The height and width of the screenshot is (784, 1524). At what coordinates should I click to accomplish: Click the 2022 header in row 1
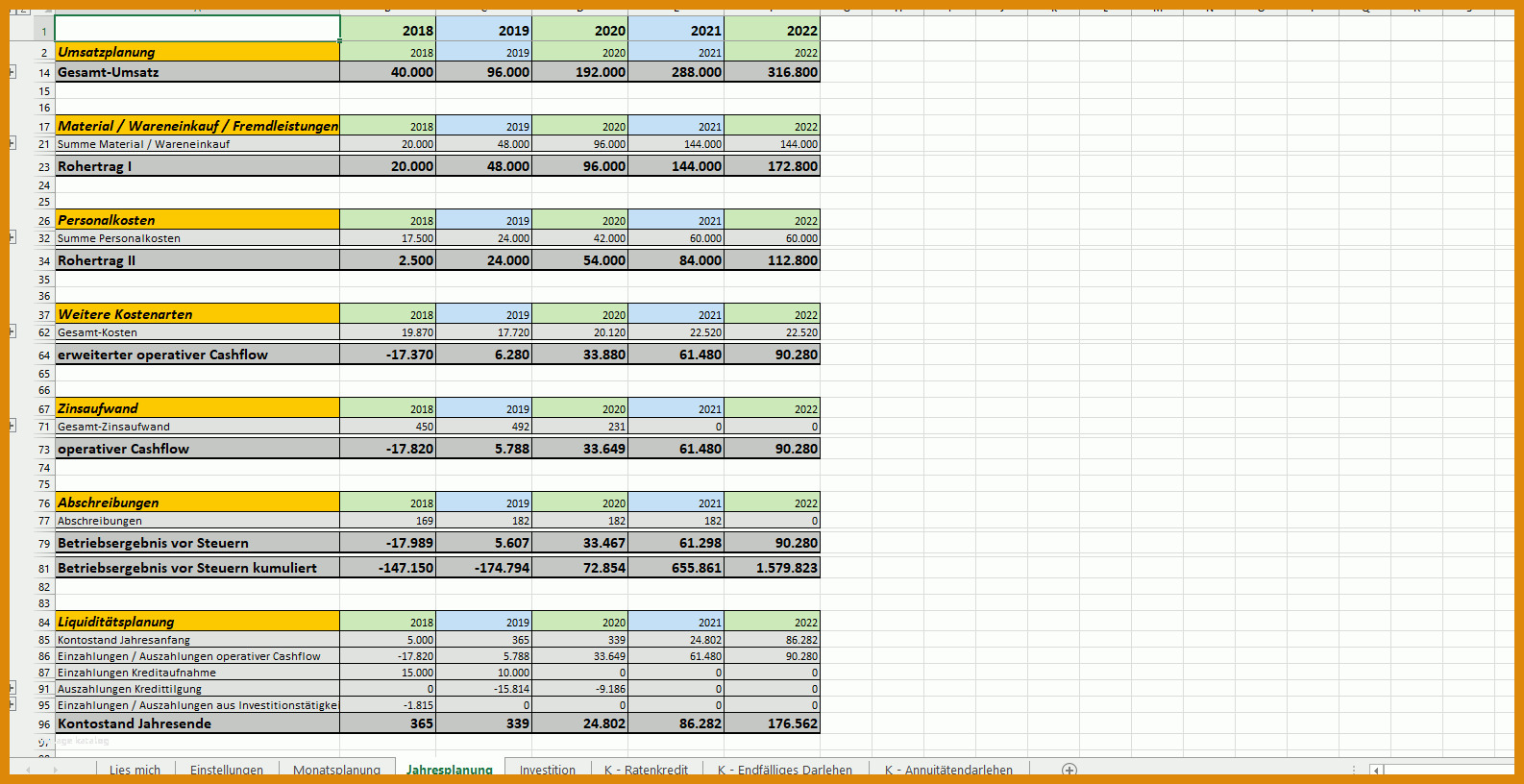click(773, 30)
